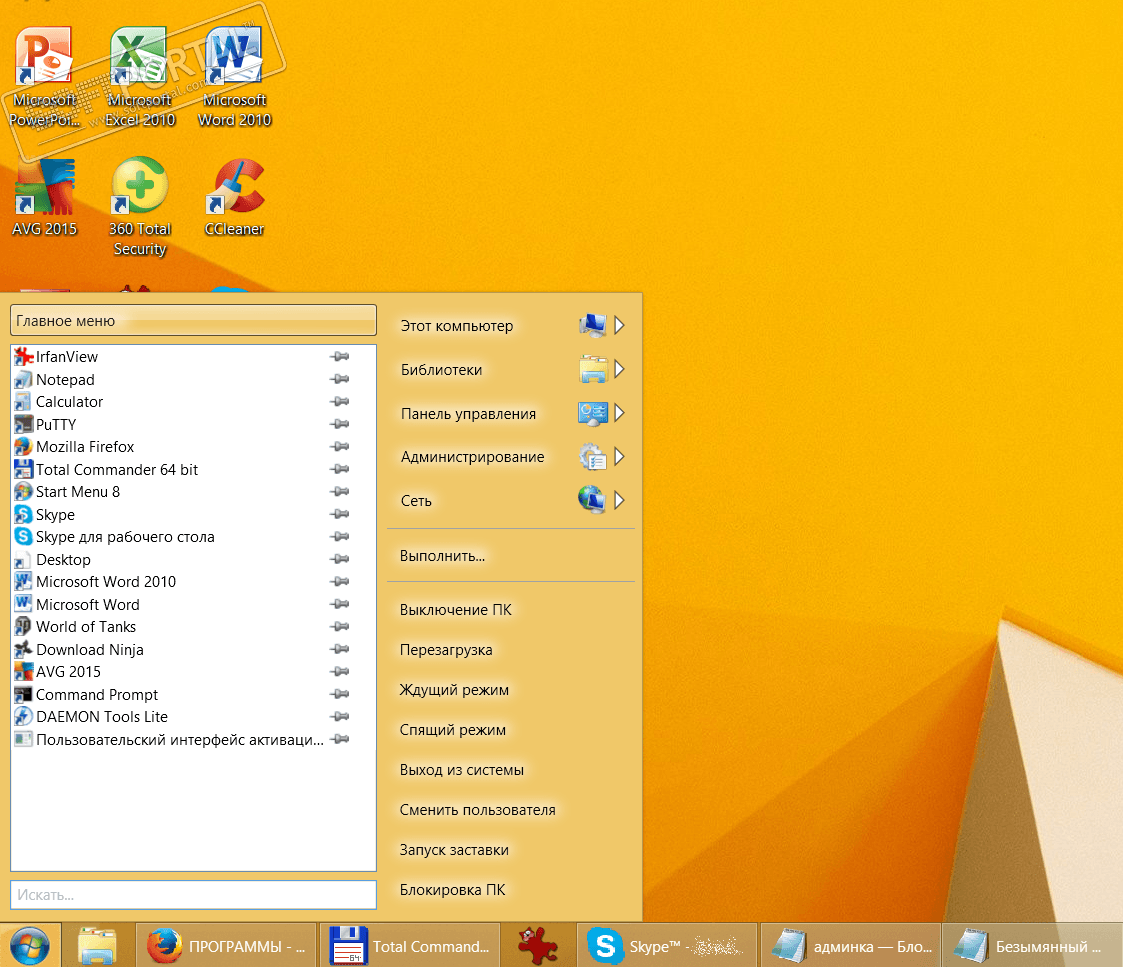Open the IrfanView taskbar button
The height and width of the screenshot is (967, 1123).
538,946
